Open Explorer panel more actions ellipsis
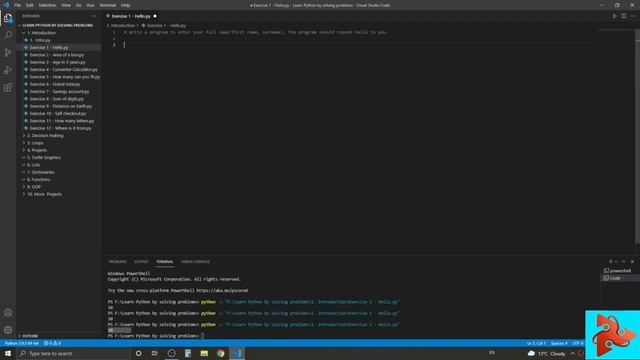This screenshot has height=360, width=640. pos(93,16)
